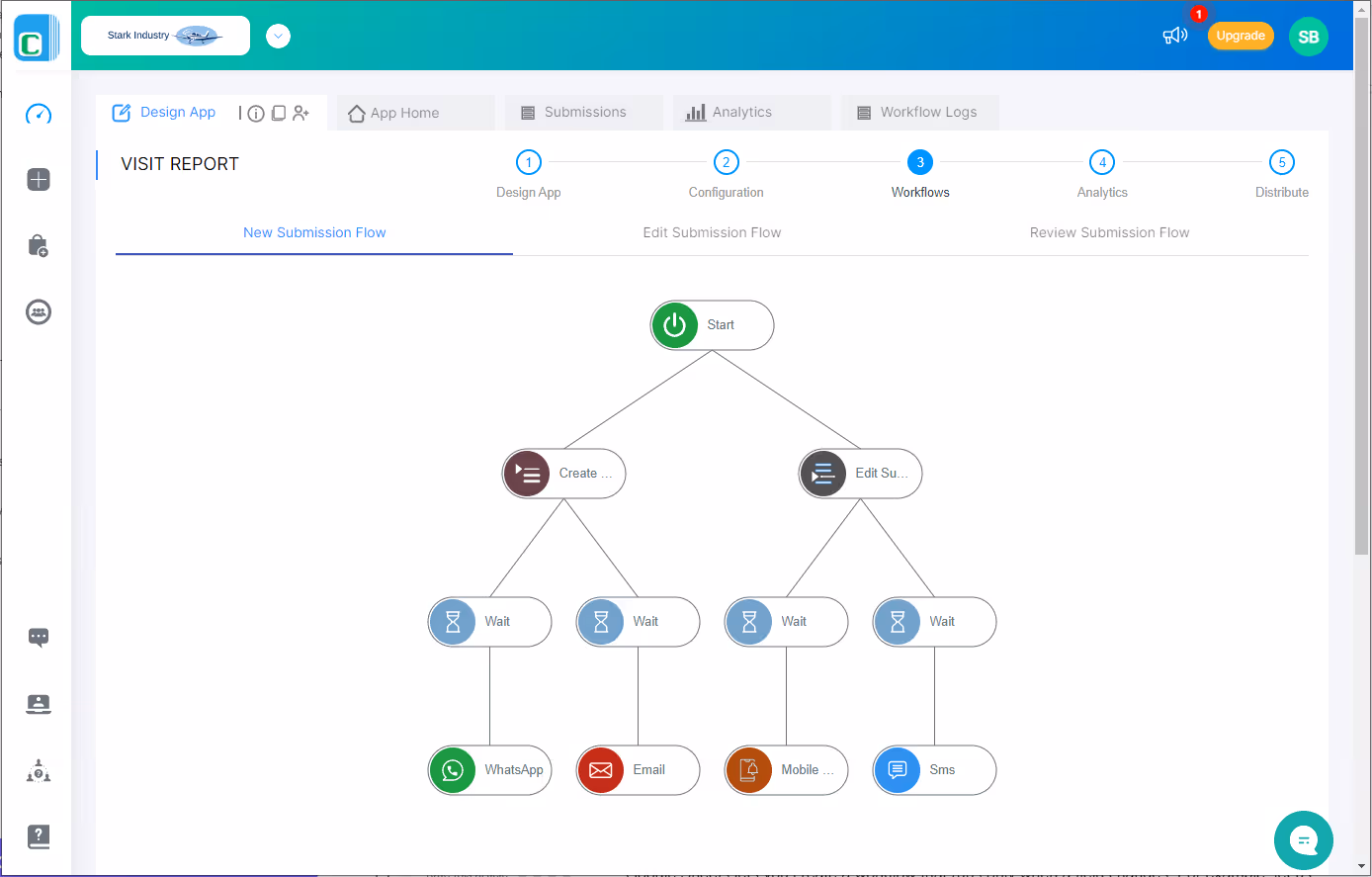This screenshot has width=1372, height=877.
Task: Click the Start node label
Action: point(721,325)
